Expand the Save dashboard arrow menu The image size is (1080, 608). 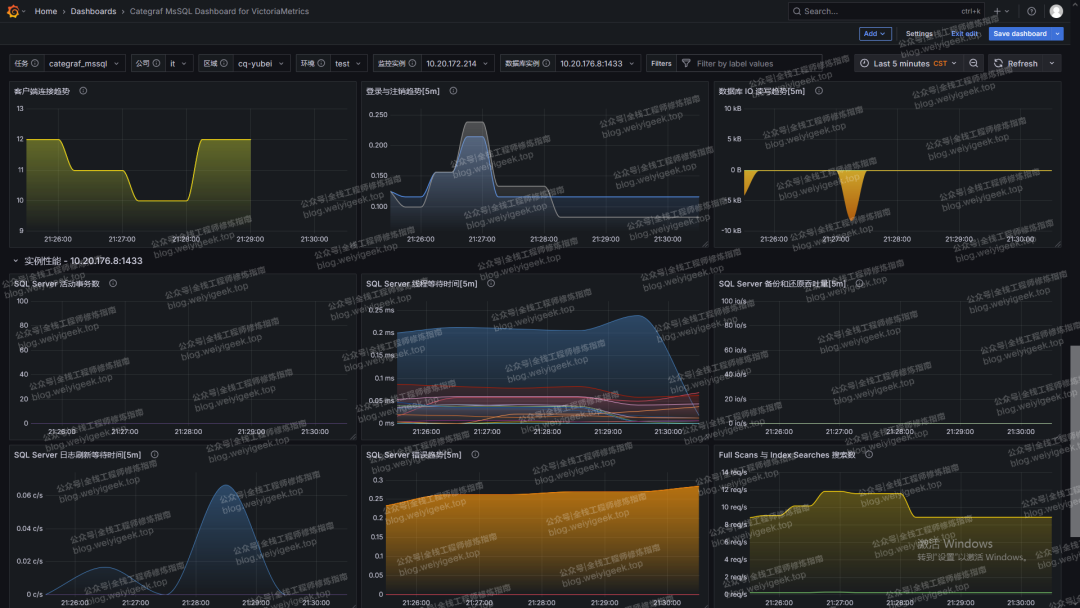tap(1058, 34)
